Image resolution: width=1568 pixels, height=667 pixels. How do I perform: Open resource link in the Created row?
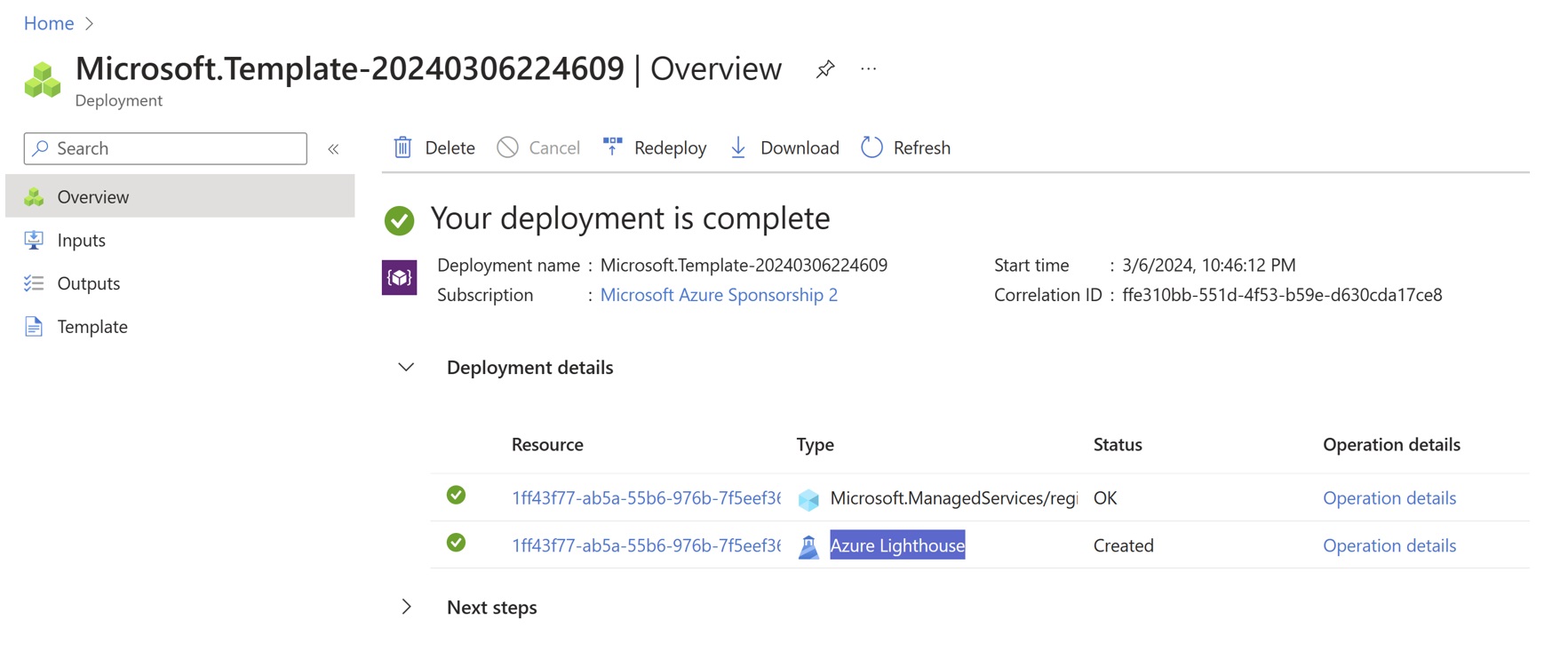pos(646,545)
